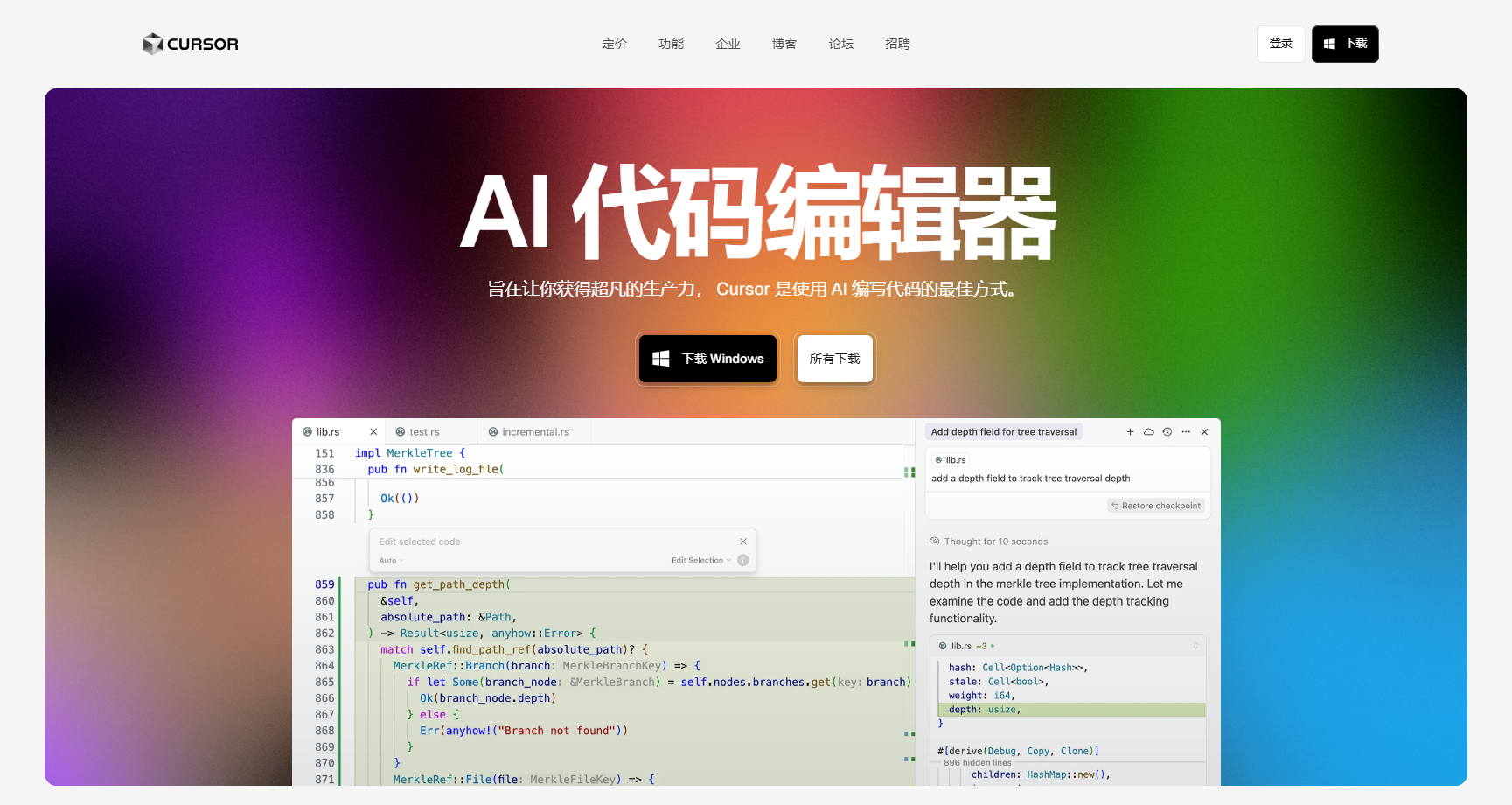1512x805 pixels.
Task: Toggle the expand chevrons on lib.rs code block
Action: pyautogui.click(x=1195, y=646)
